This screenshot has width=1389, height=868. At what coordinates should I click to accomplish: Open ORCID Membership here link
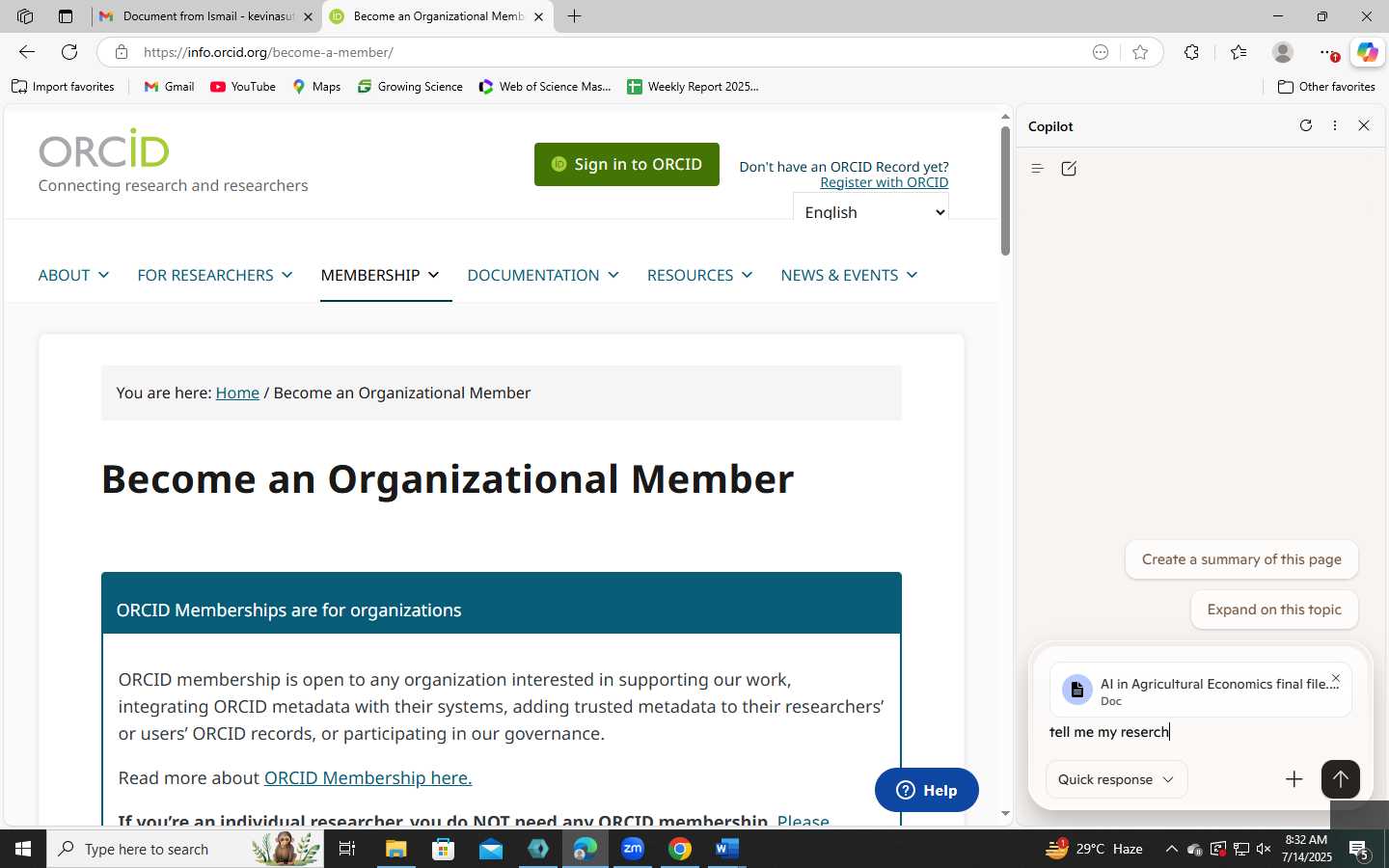[x=368, y=777]
